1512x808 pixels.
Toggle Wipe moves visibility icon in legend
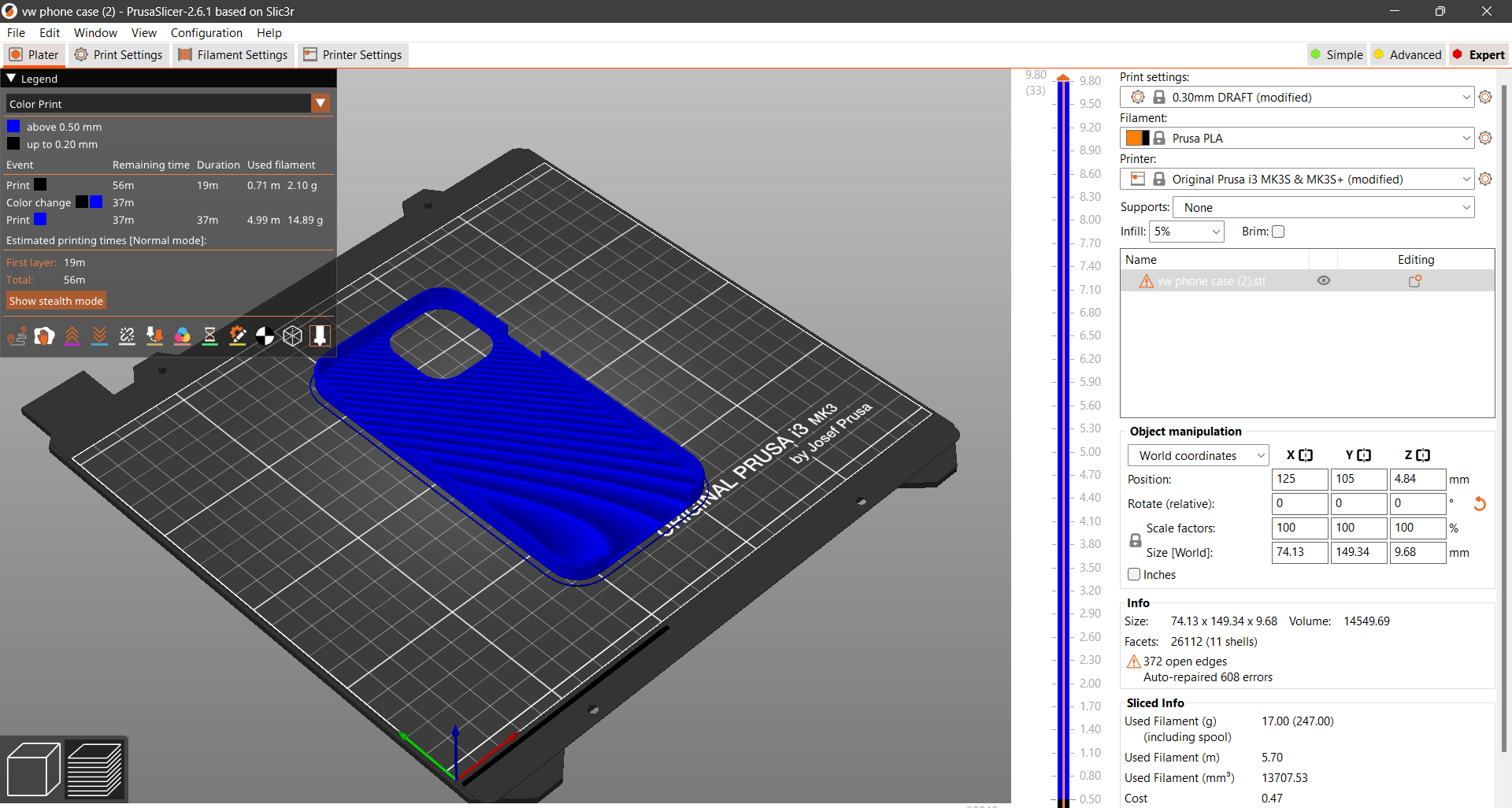(x=45, y=336)
